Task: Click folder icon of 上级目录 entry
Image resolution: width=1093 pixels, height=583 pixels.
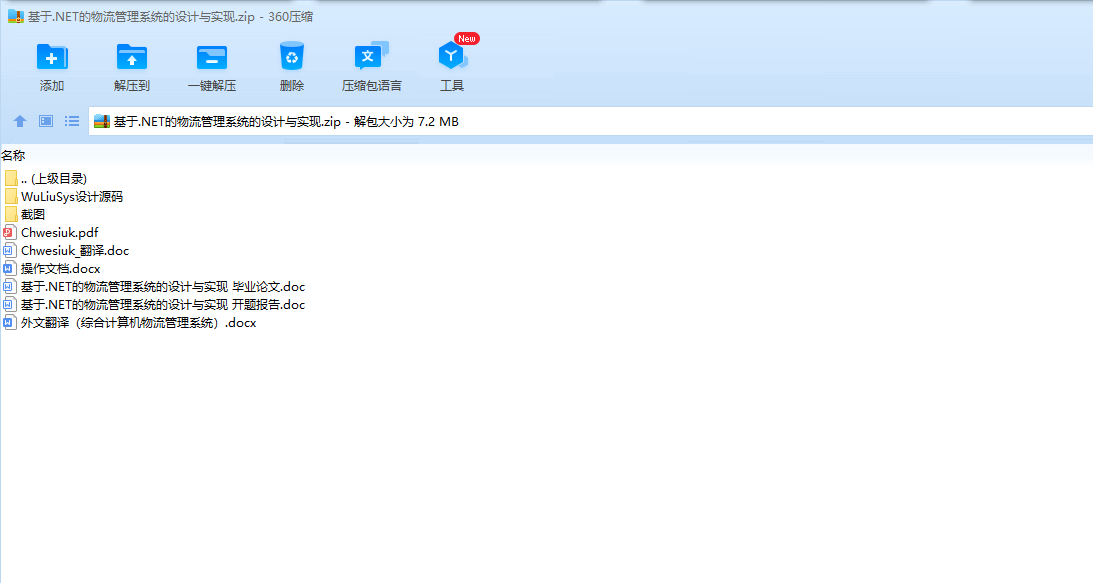Action: (x=10, y=179)
